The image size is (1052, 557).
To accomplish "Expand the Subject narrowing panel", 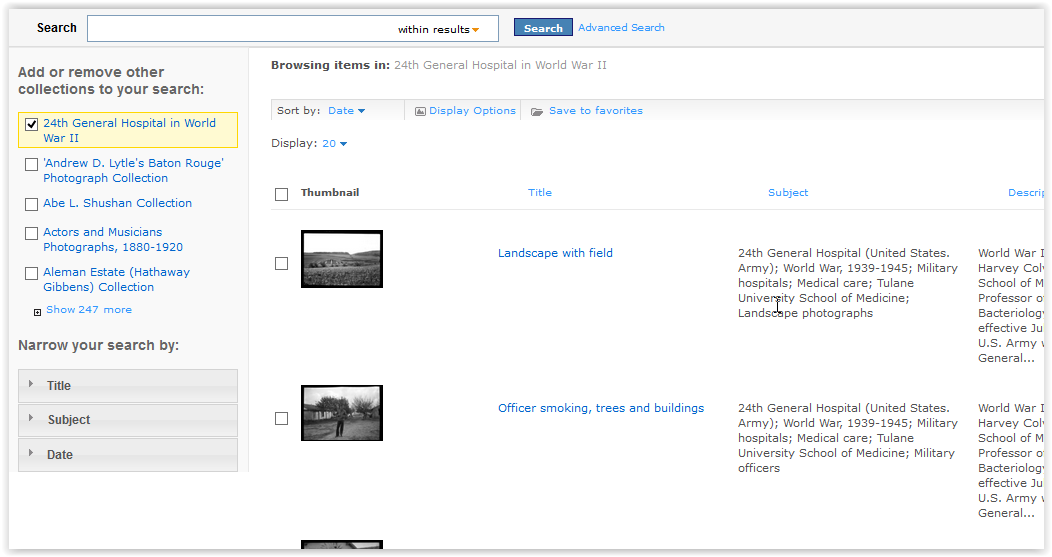I will point(127,420).
